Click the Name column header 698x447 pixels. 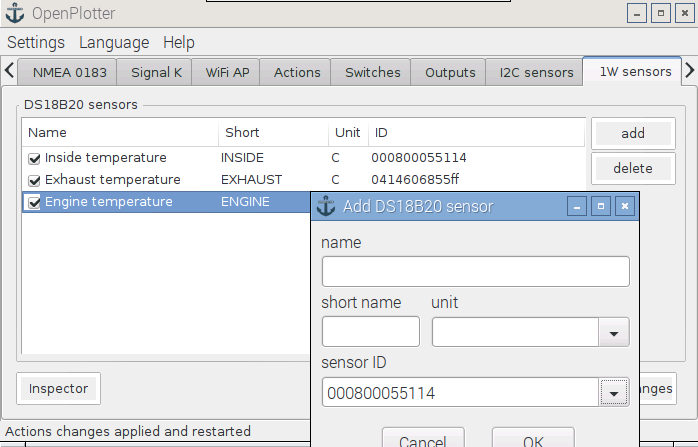pyautogui.click(x=120, y=133)
